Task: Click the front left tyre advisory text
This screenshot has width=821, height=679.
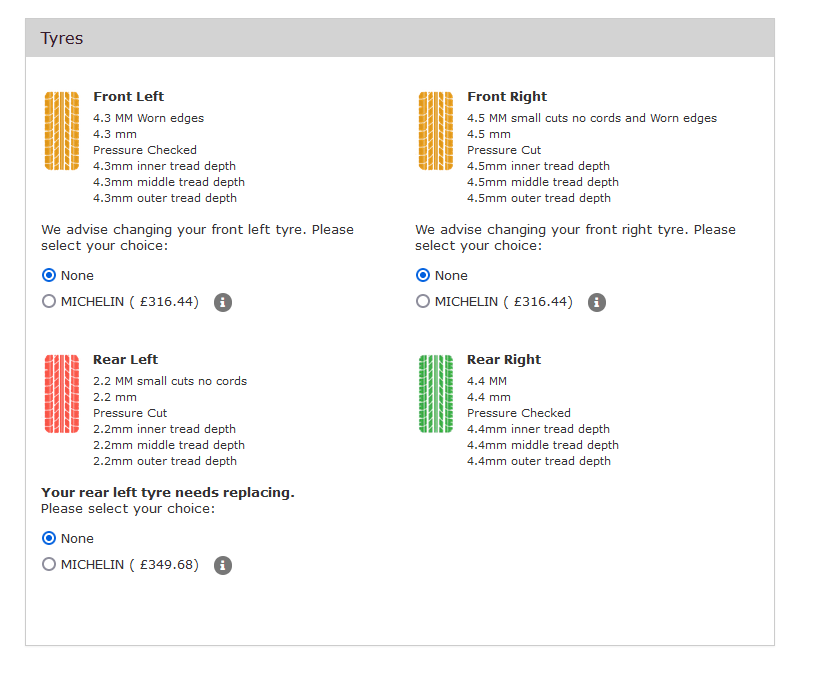Action: click(x=197, y=237)
